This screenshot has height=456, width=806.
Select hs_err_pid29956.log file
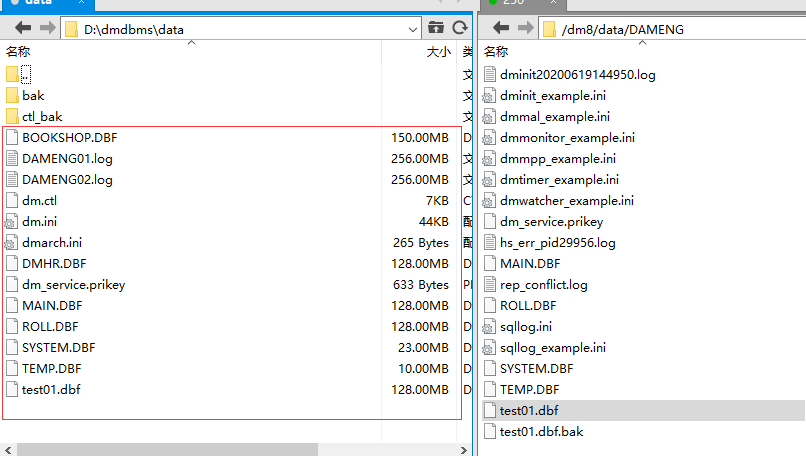pos(557,243)
